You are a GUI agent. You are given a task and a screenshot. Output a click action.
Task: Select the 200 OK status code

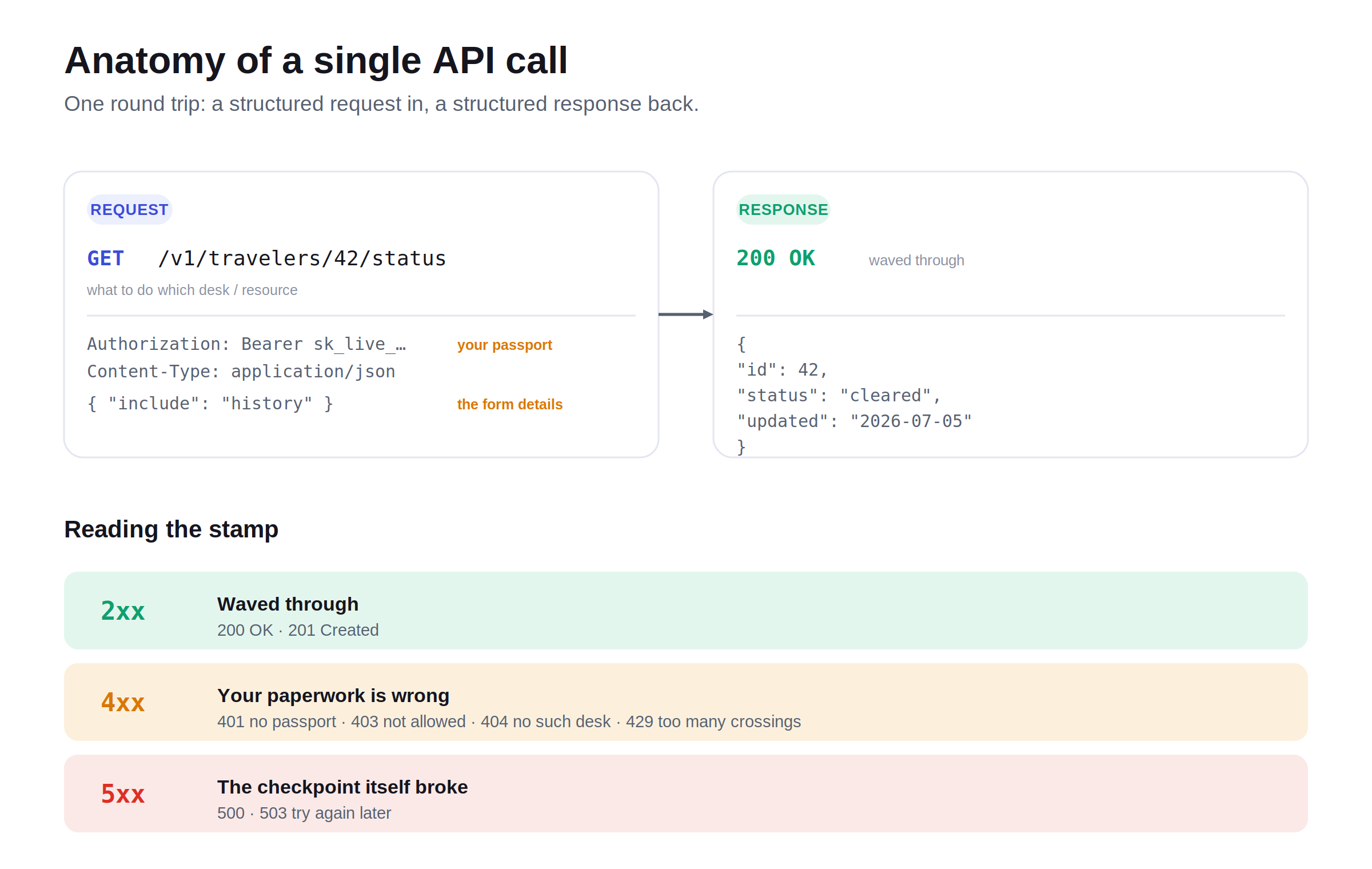[x=775, y=258]
